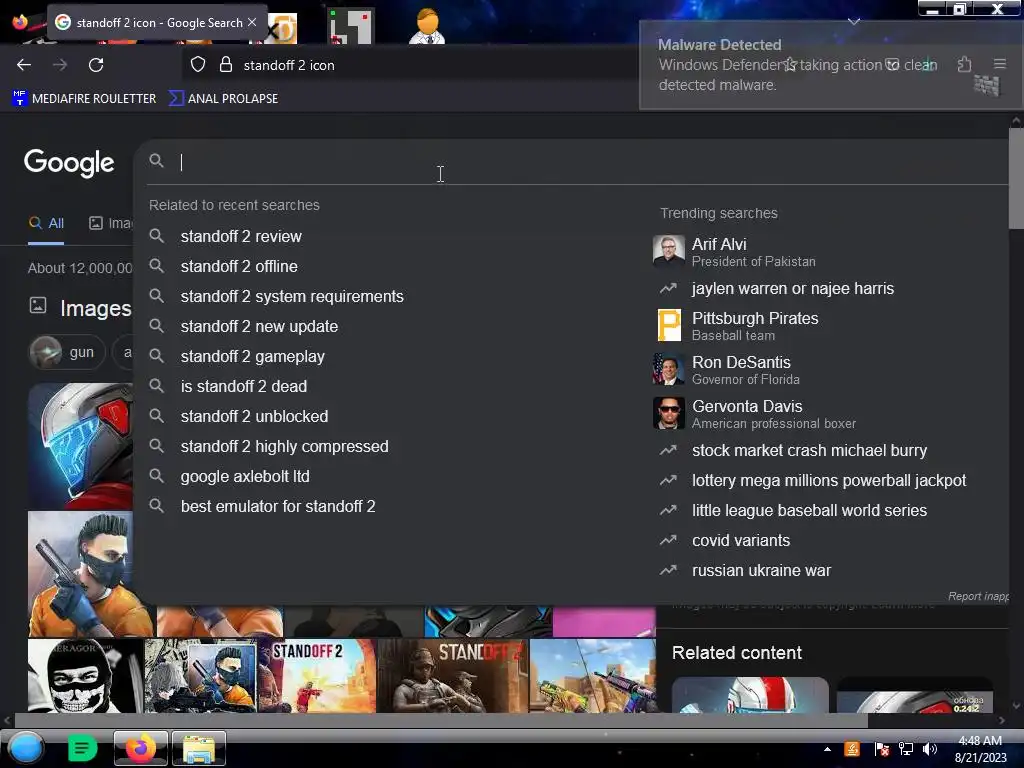This screenshot has height=768, width=1024.
Task: Click the vertical page scrollbar thumb
Action: click(1016, 178)
